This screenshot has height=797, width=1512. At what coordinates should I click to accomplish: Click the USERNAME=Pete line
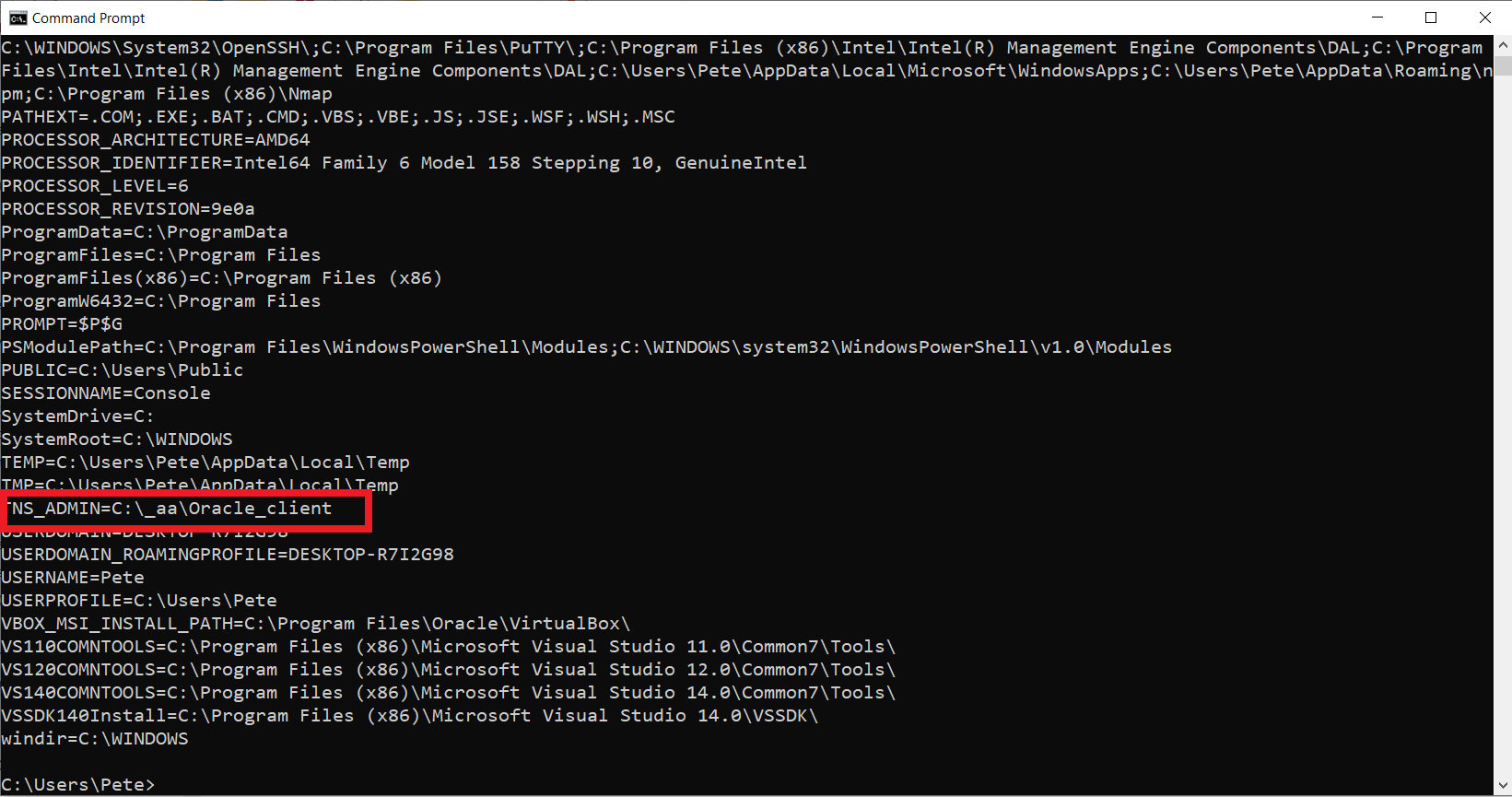[x=73, y=578]
